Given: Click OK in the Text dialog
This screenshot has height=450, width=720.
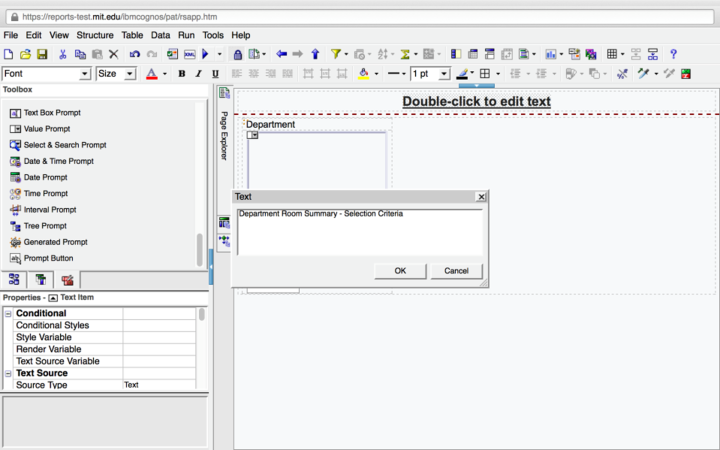Looking at the screenshot, I should (400, 271).
